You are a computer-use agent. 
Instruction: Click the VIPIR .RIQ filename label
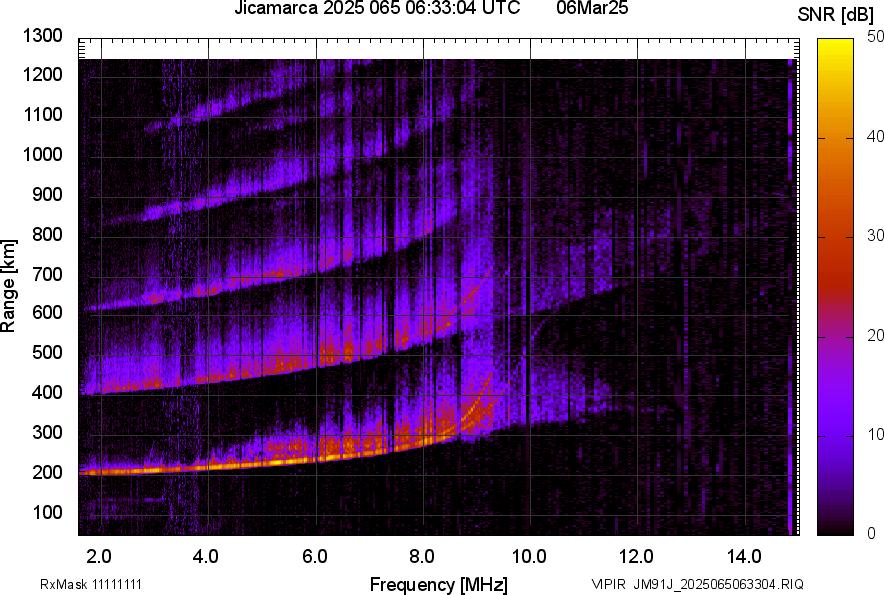click(697, 584)
